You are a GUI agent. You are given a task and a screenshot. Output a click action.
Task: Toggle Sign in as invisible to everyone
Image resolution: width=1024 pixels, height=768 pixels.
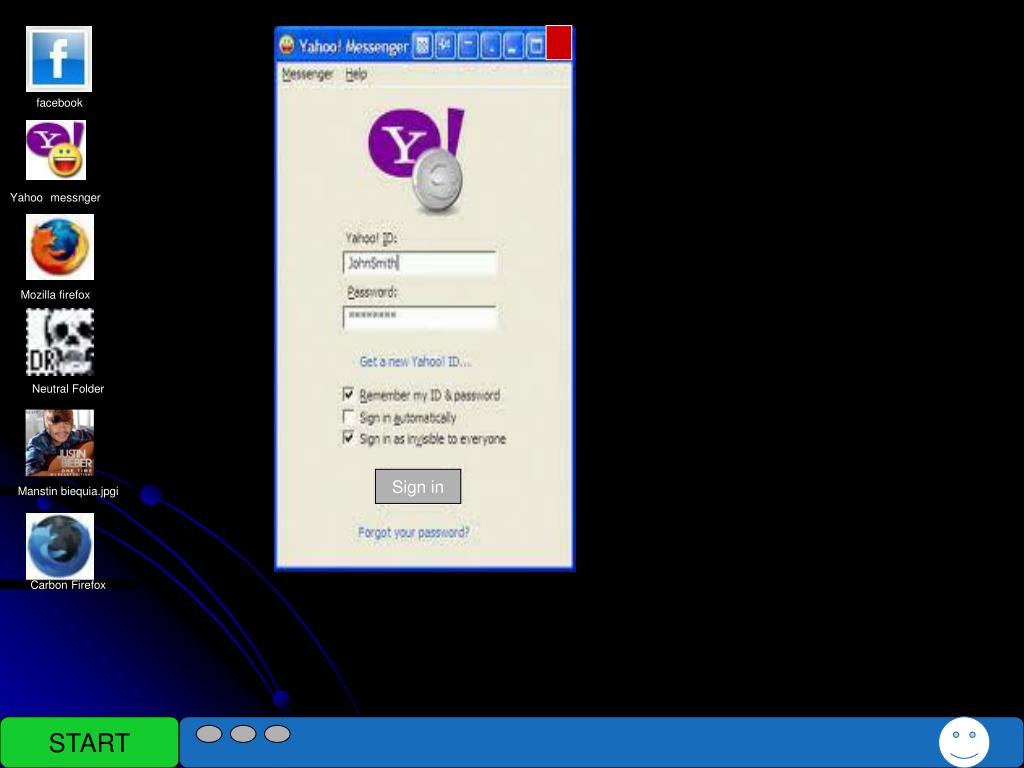349,438
